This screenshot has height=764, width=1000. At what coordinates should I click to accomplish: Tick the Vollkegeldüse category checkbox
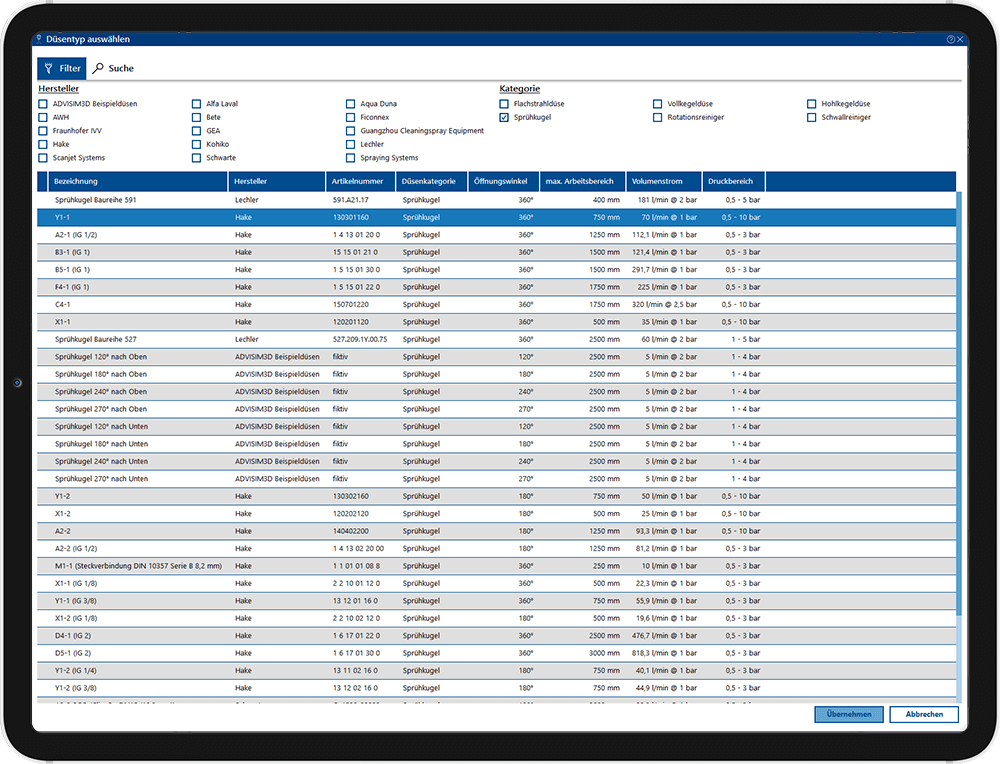pos(658,104)
